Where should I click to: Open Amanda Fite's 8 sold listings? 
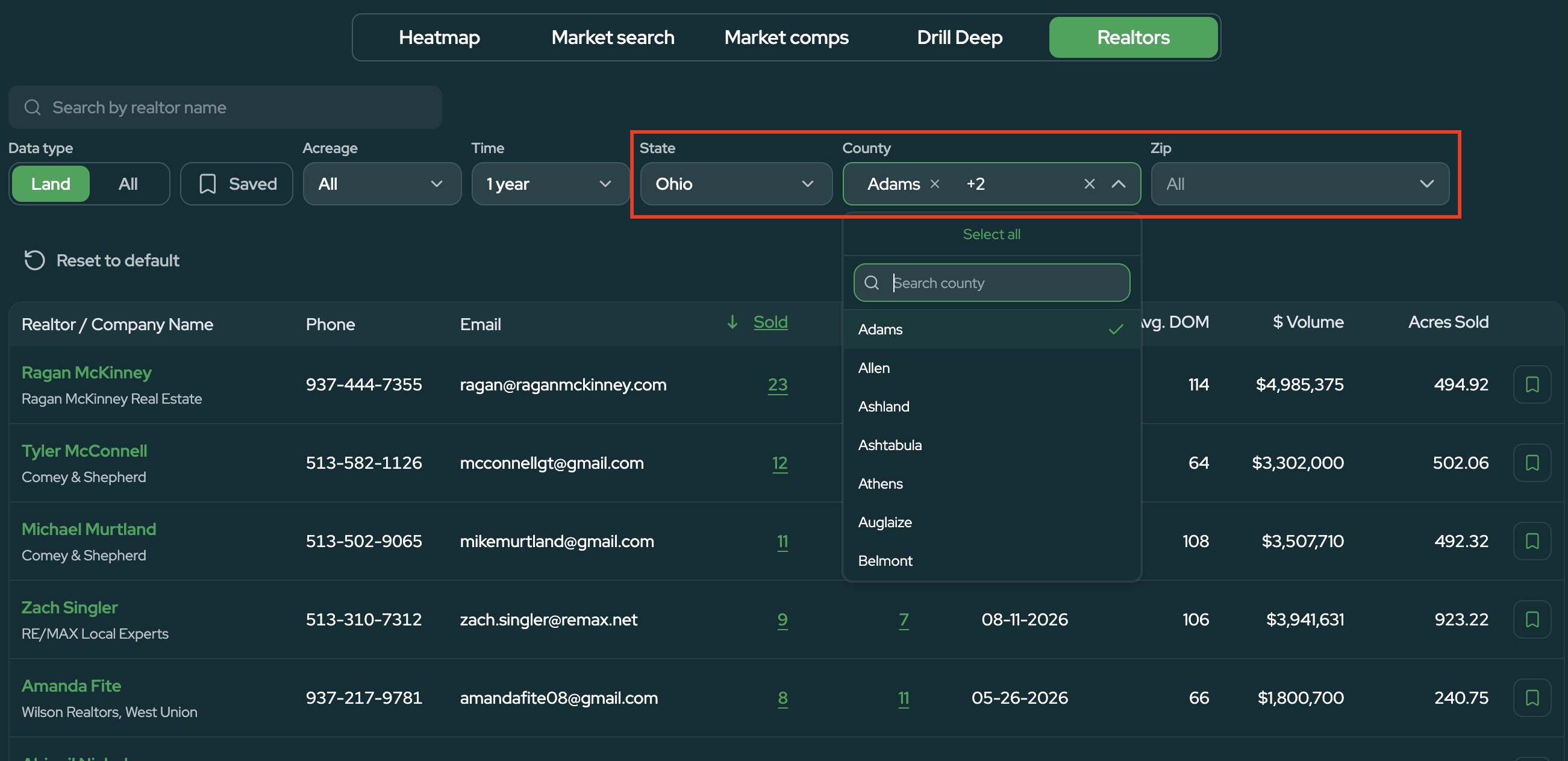tap(782, 698)
